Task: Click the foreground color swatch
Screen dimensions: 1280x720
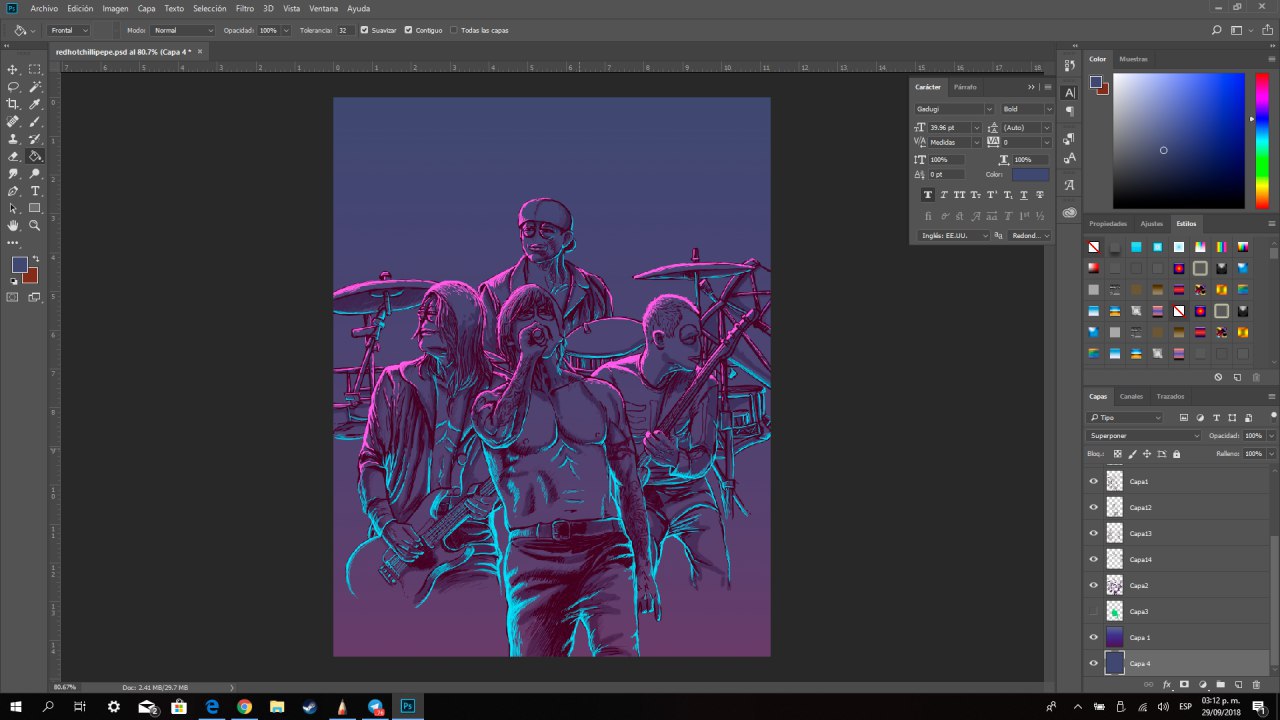Action: (x=20, y=266)
